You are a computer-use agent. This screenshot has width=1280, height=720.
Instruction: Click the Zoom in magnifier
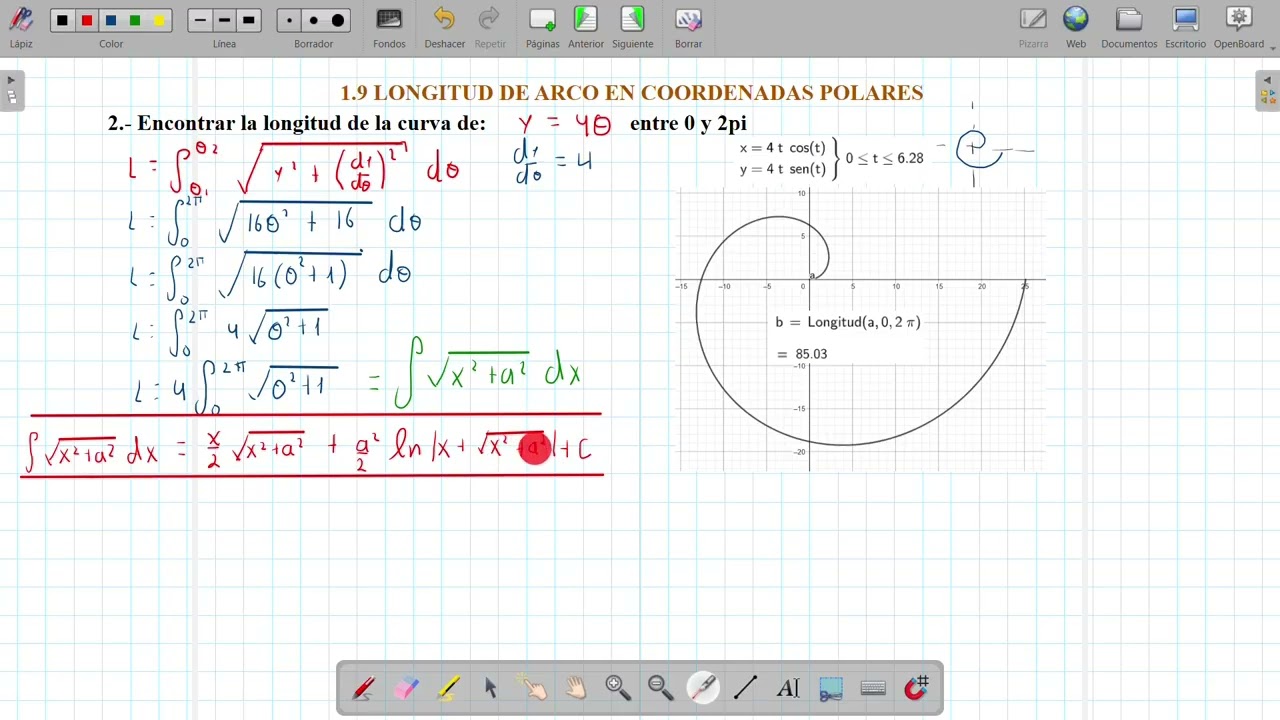coord(618,688)
